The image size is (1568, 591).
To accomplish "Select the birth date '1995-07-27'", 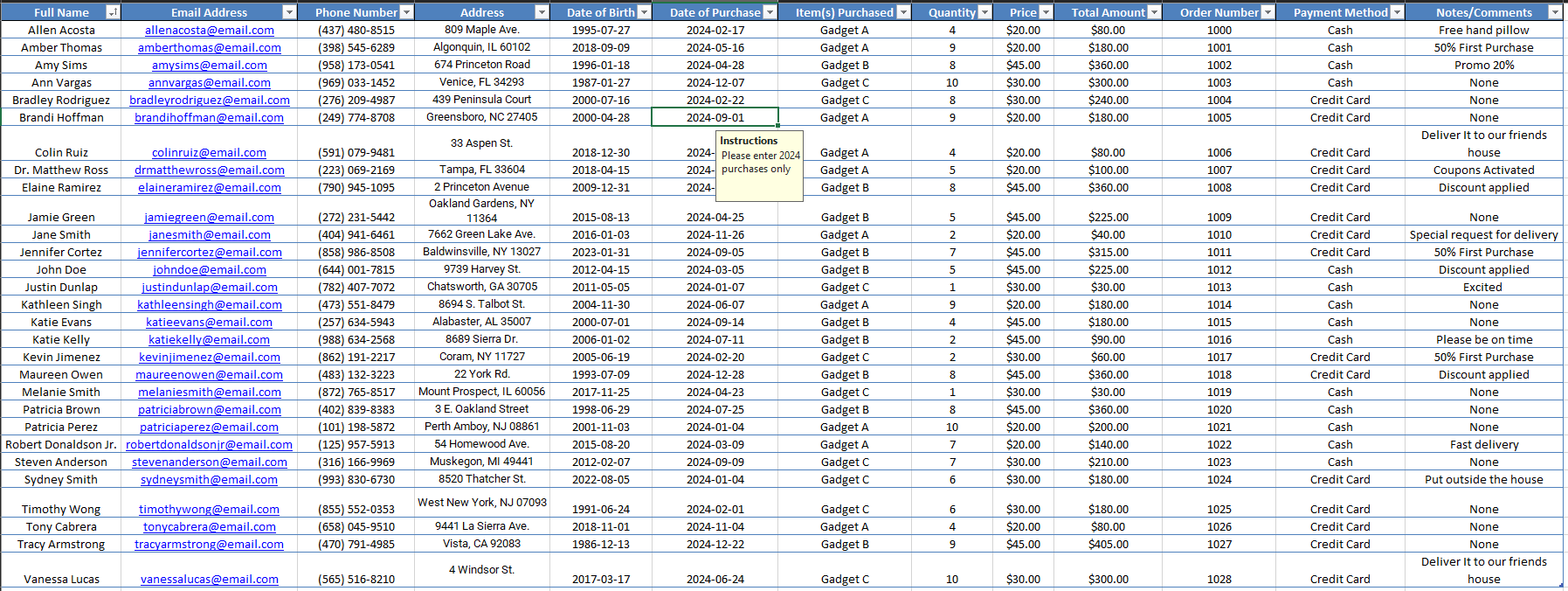I will (x=601, y=30).
